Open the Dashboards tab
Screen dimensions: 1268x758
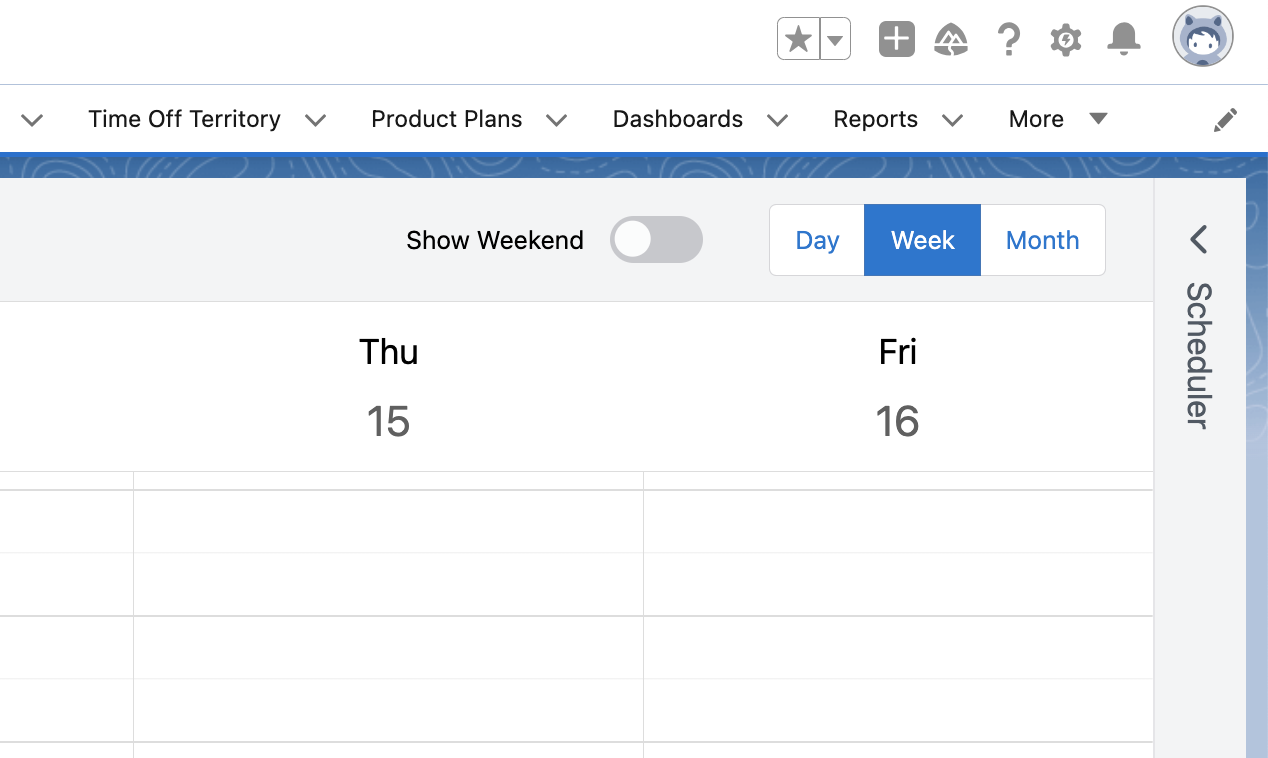click(x=677, y=119)
